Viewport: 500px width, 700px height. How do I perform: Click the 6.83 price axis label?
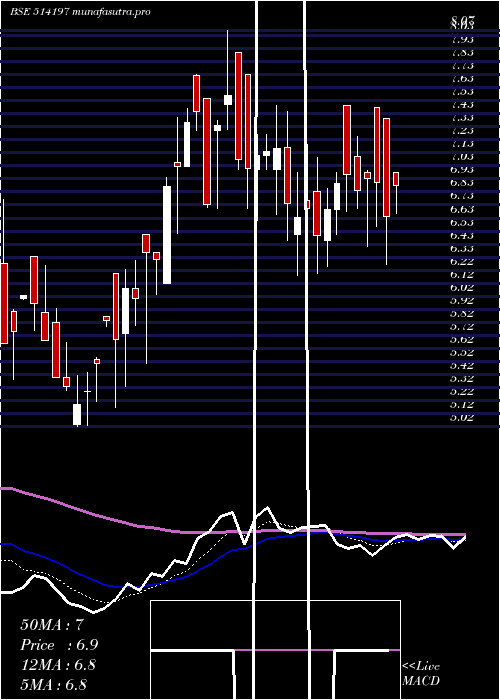(x=462, y=183)
